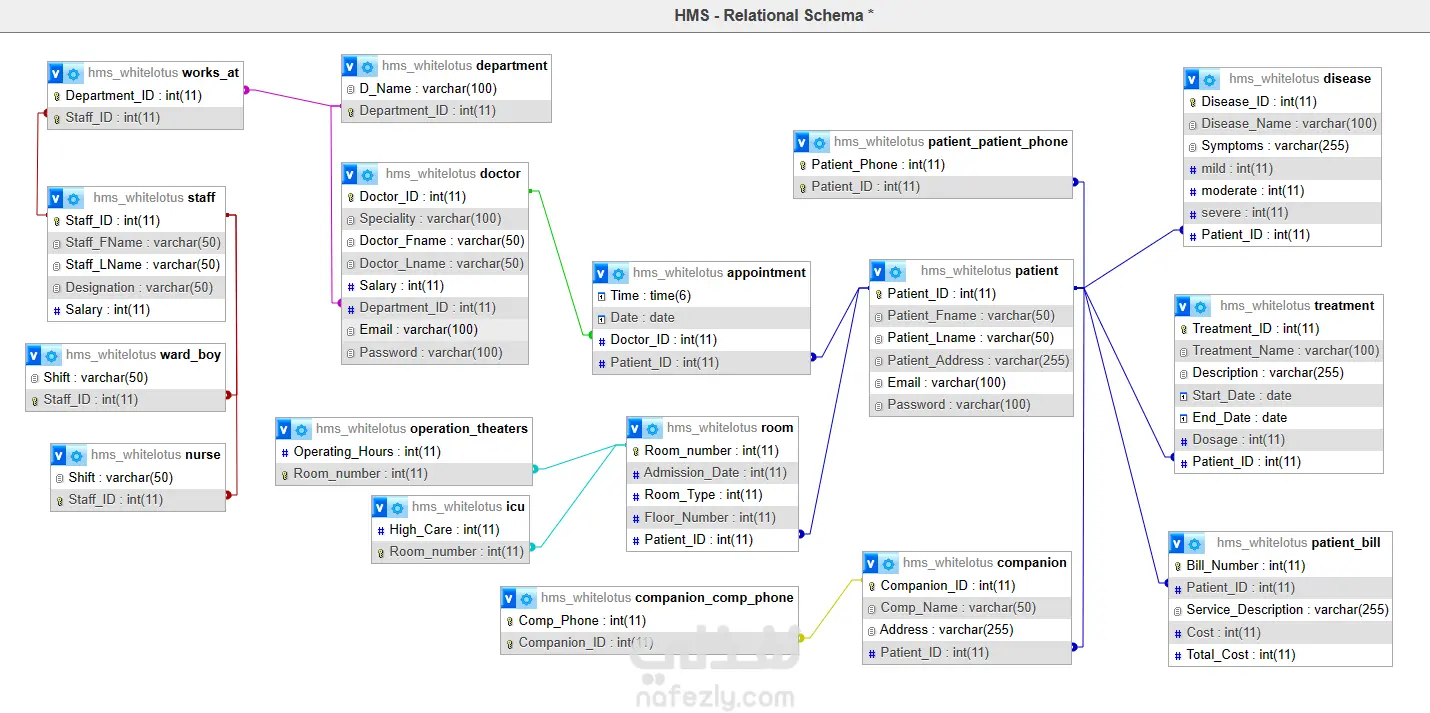Open the gear options of treatment table
The width and height of the screenshot is (1430, 713).
point(1201,306)
